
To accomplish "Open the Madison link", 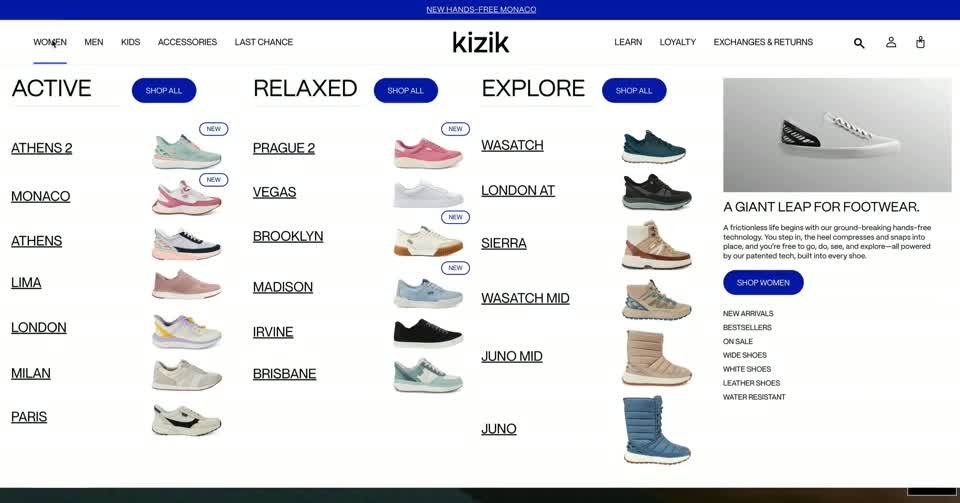I will tap(283, 287).
